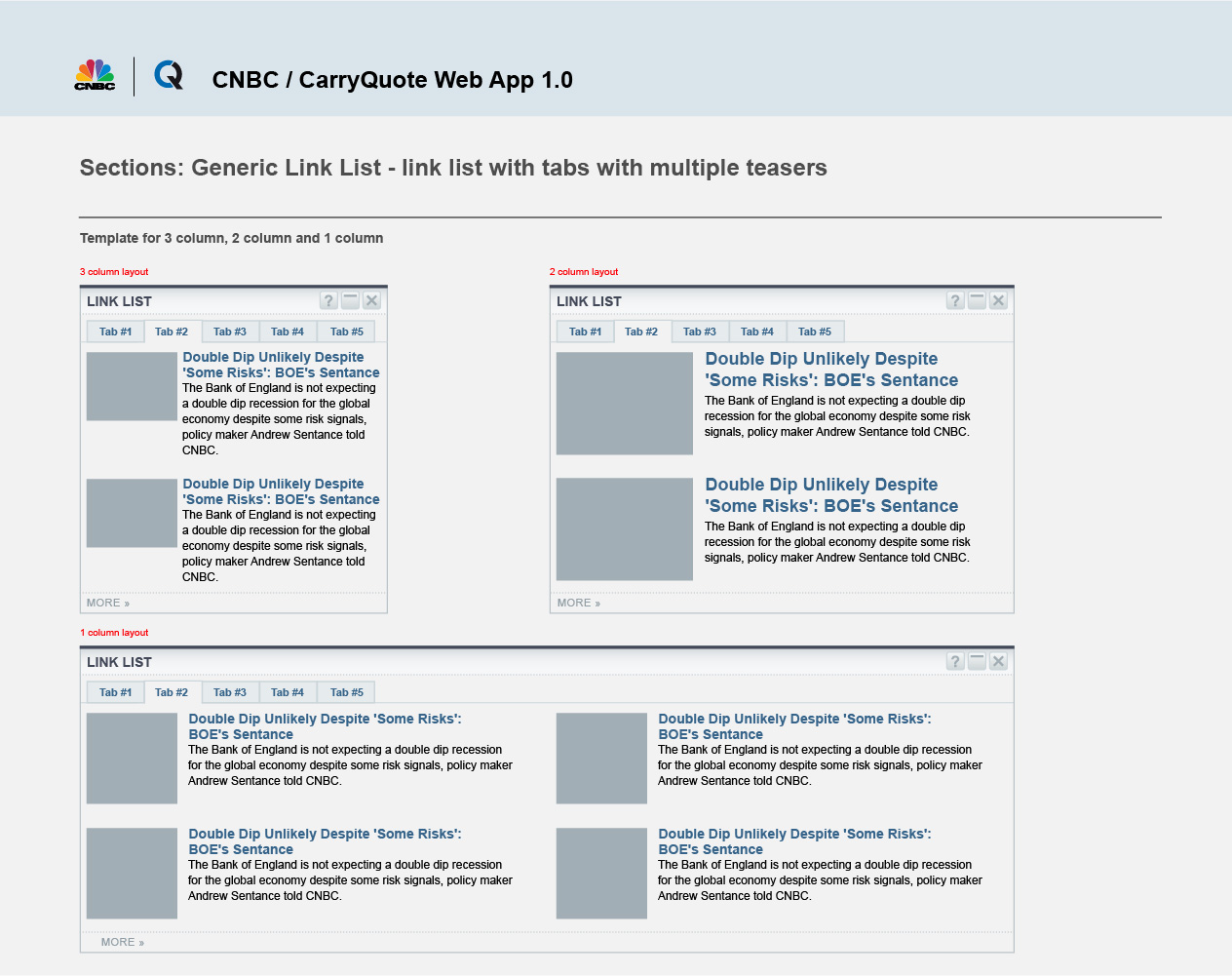Minimize the 2 column Link List panel

click(978, 300)
